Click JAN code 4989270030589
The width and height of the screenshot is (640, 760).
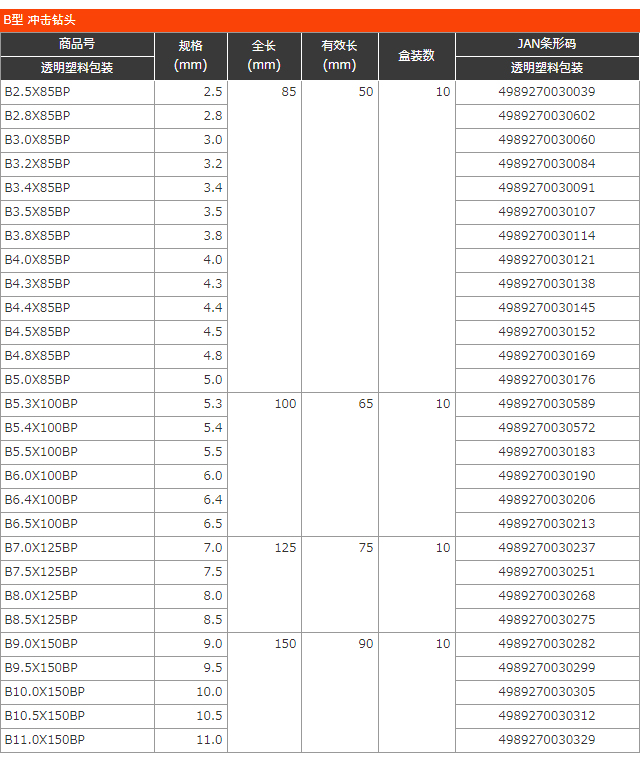[x=546, y=404]
